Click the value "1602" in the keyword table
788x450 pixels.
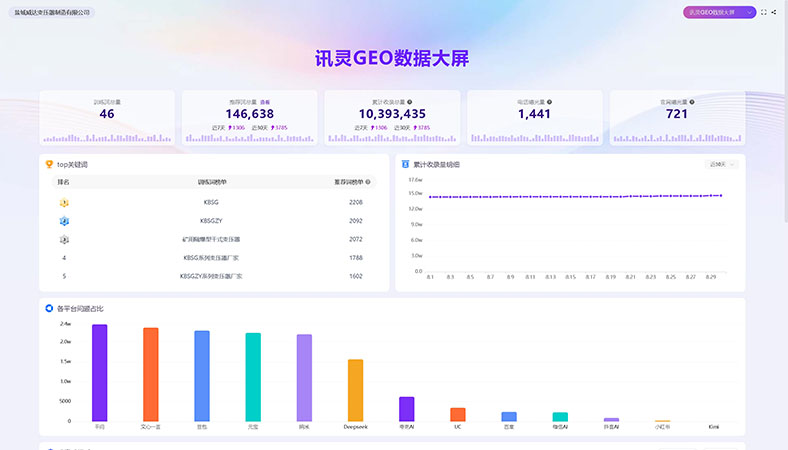click(x=356, y=276)
